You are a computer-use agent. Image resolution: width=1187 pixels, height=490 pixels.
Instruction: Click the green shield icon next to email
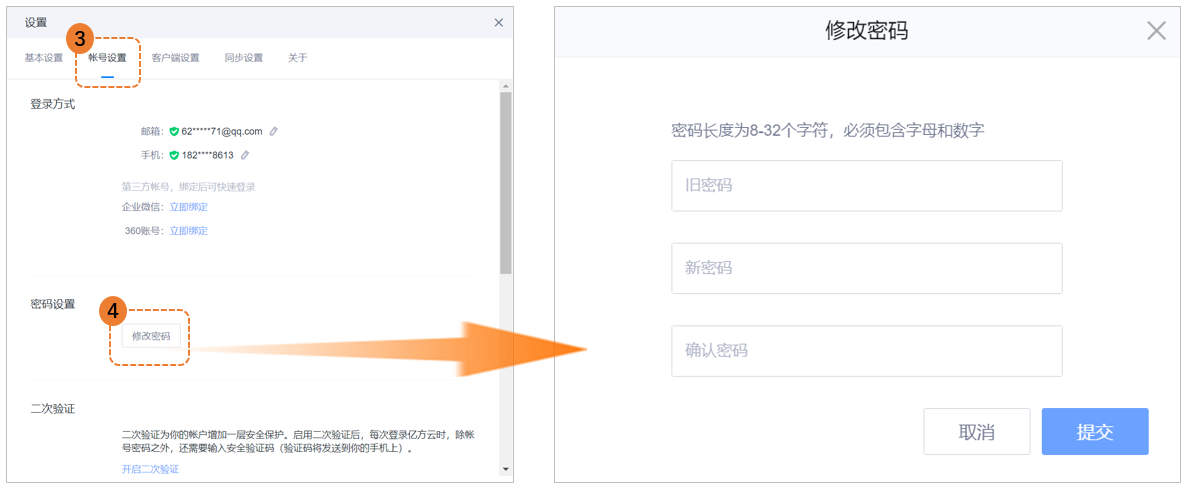coord(174,131)
